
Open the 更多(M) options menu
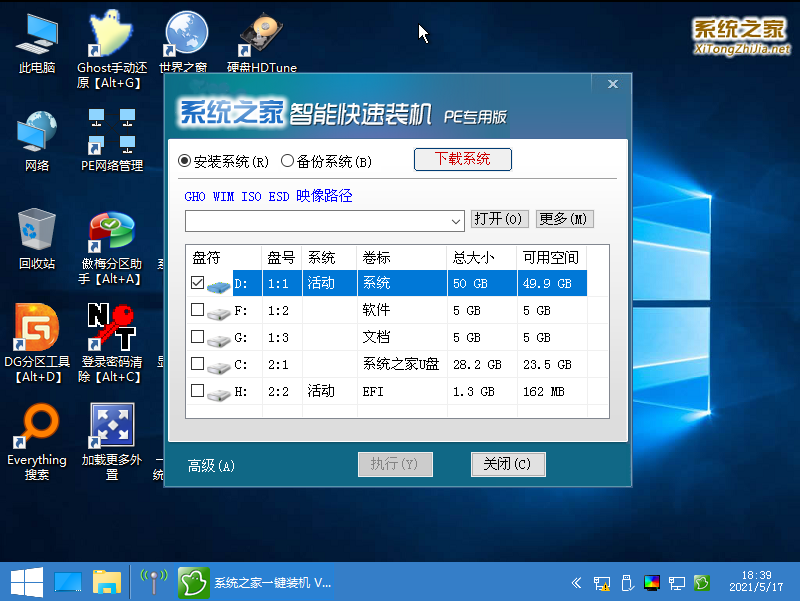(x=564, y=218)
